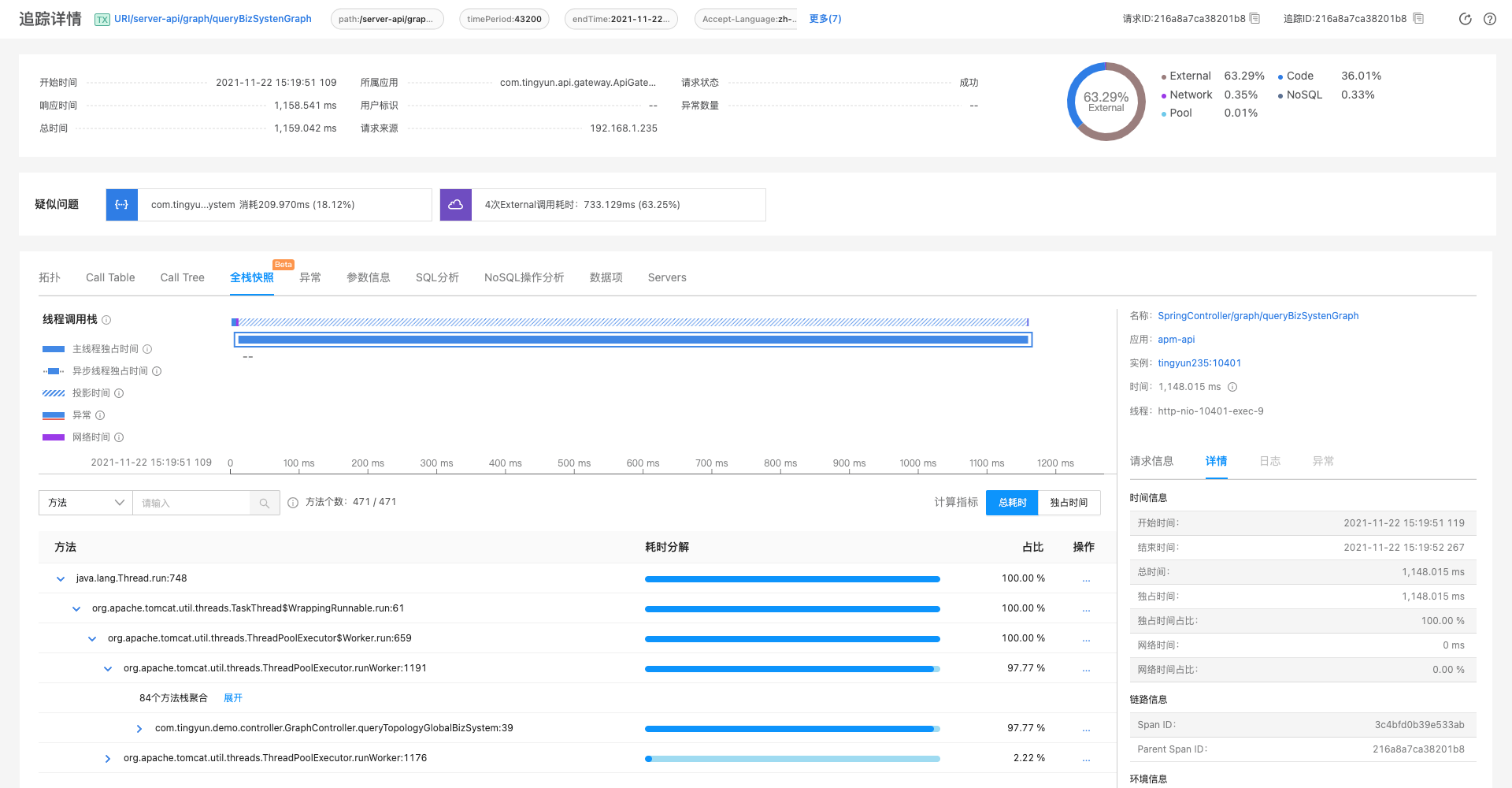Image resolution: width=1512 pixels, height=788 pixels.
Task: Collapse java.lang.Thread.run:748 tree node
Action: pos(61,579)
